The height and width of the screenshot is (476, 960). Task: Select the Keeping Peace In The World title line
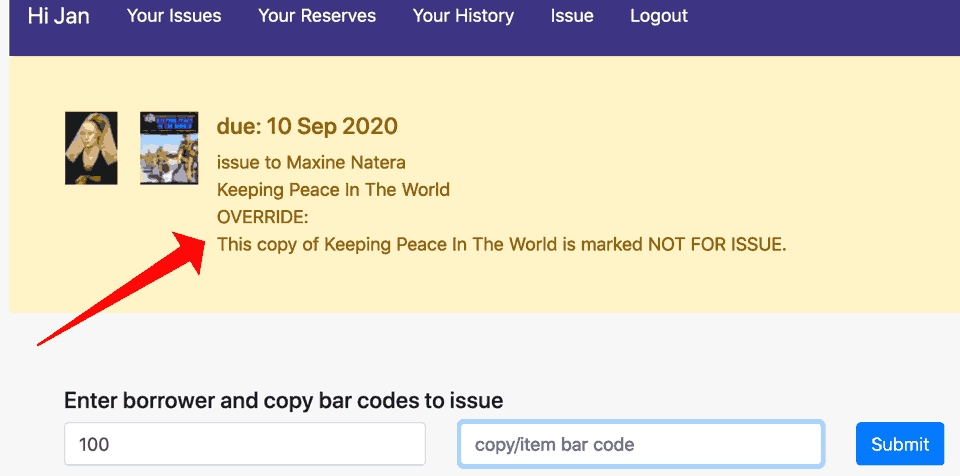333,189
